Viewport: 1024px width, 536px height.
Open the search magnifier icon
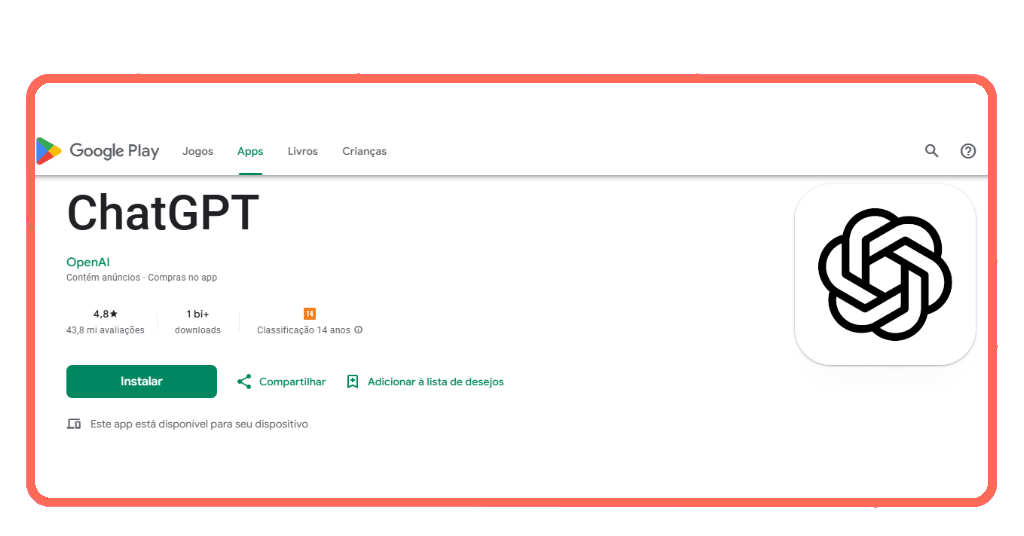tap(931, 151)
